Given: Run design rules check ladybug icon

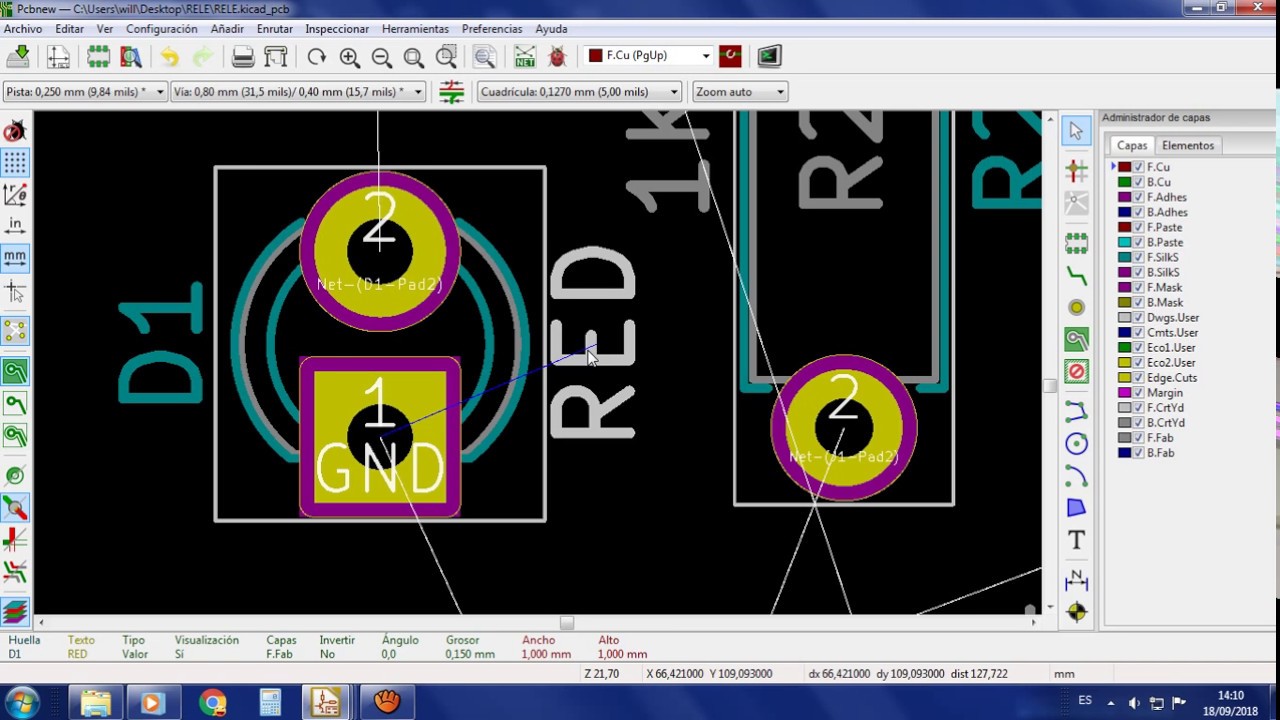Looking at the screenshot, I should pos(557,57).
